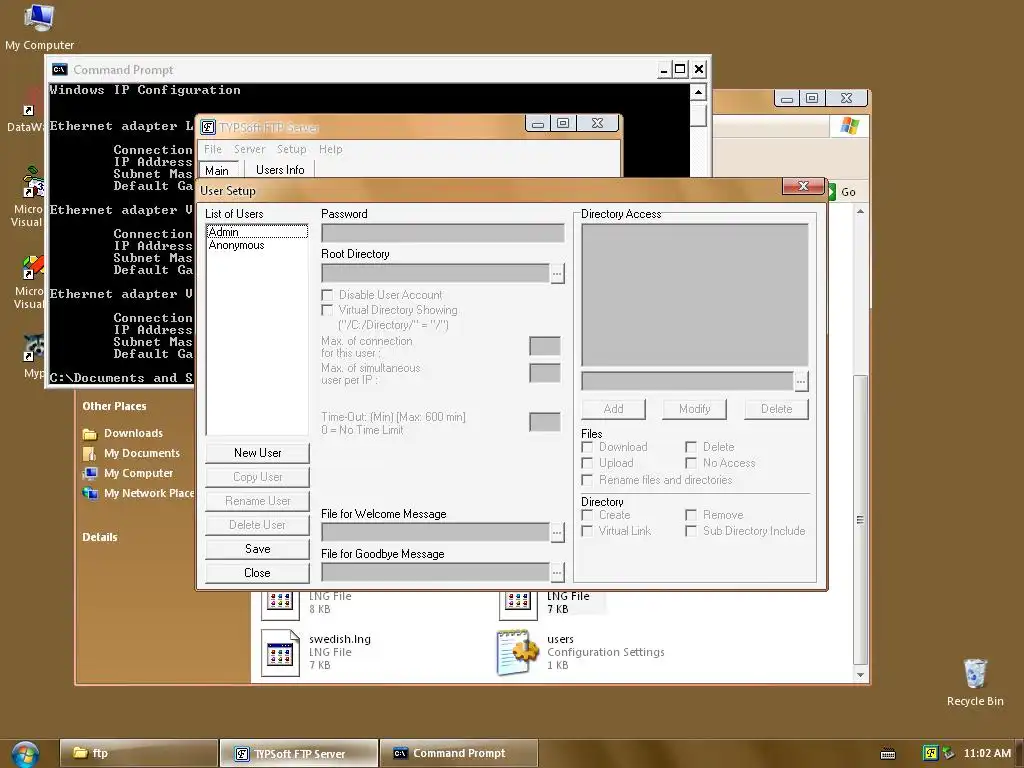The width and height of the screenshot is (1024, 768).
Task: Toggle Sub Directory Include checkbox
Action: click(691, 531)
